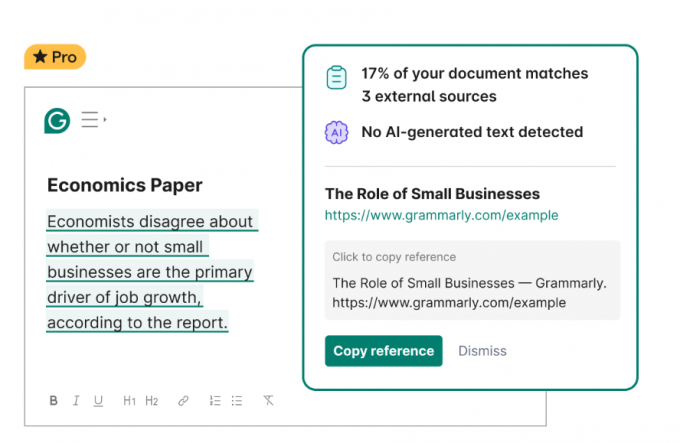Click the Pro star badge
The height and width of the screenshot is (443, 680).
(55, 57)
